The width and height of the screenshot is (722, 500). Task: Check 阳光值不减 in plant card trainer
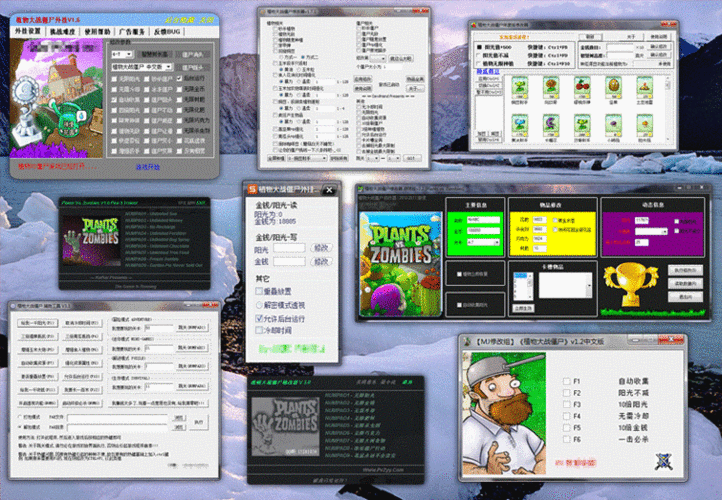point(479,55)
